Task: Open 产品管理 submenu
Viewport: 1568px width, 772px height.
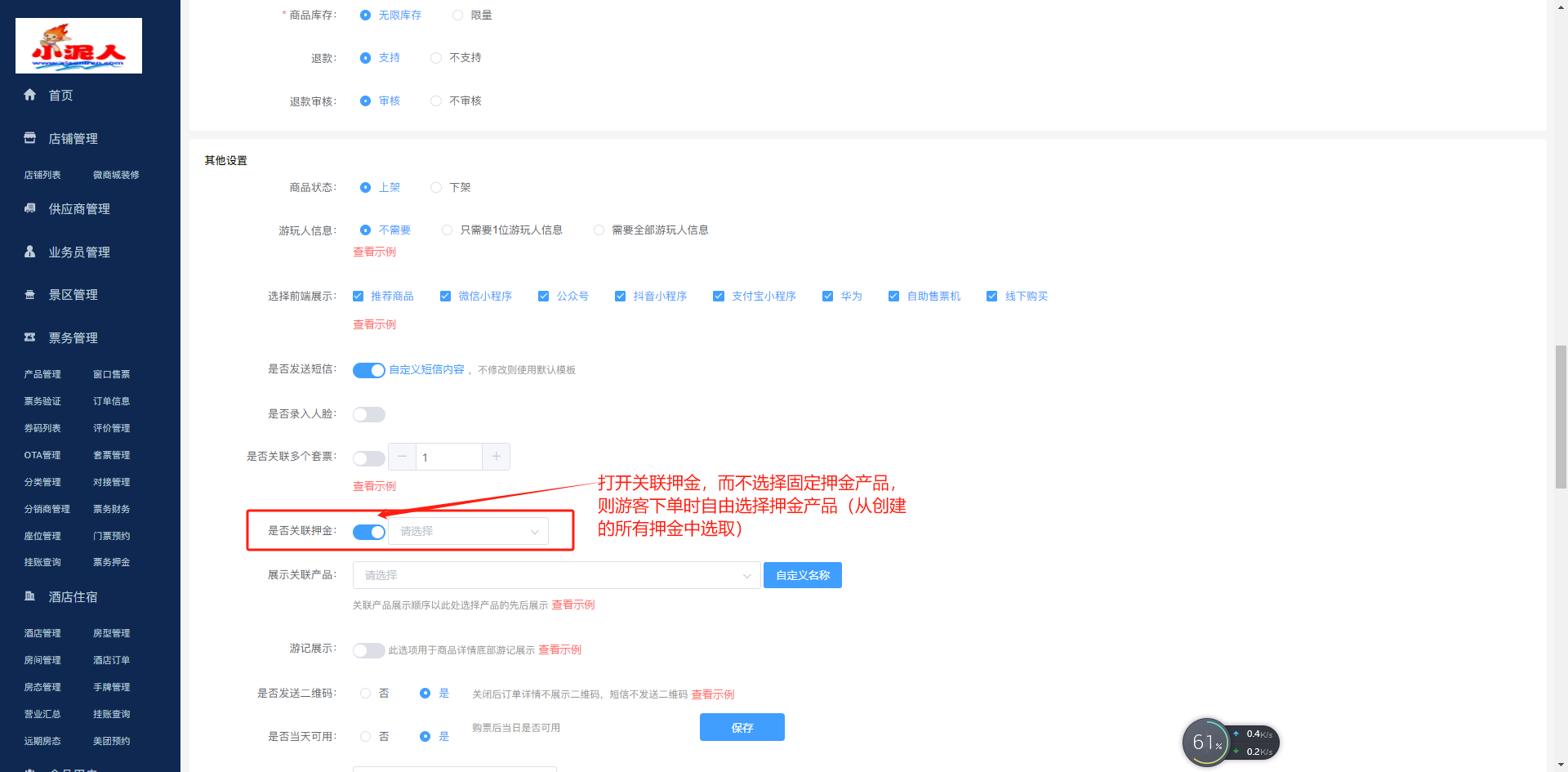Action: (x=42, y=374)
